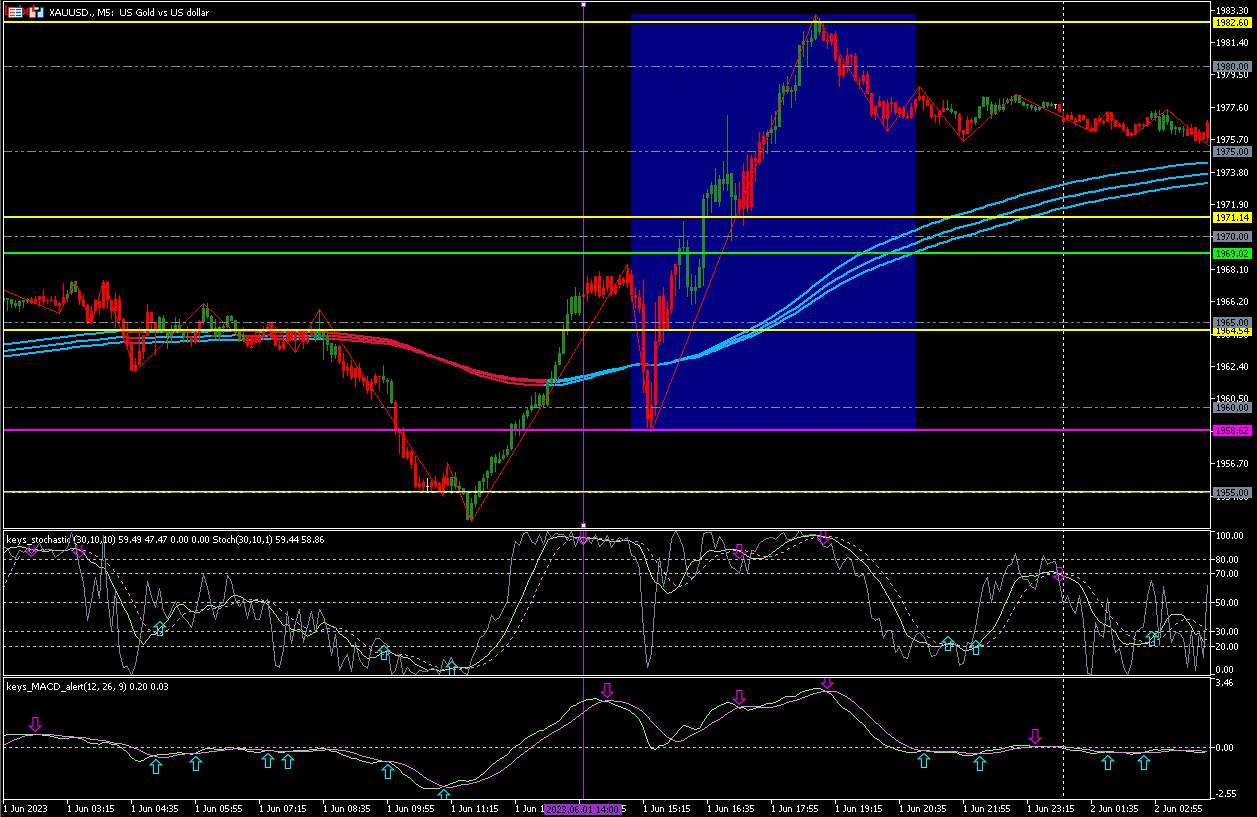
Task: Select the 1958.62 magenta price label
Action: (1231, 430)
